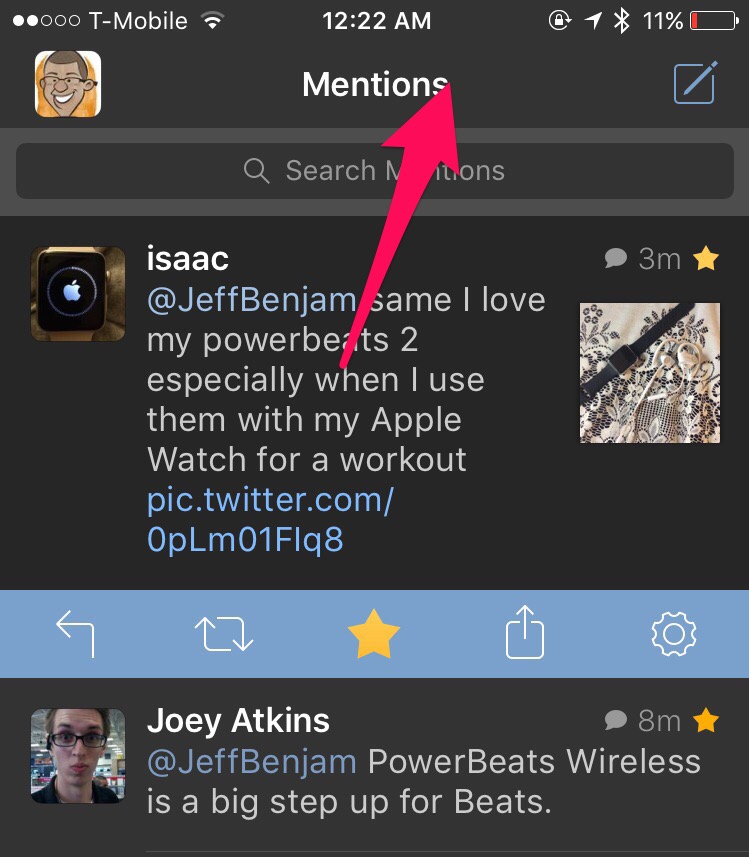The height and width of the screenshot is (857, 749).
Task: Retweet isaac's tweet
Action: coord(224,633)
